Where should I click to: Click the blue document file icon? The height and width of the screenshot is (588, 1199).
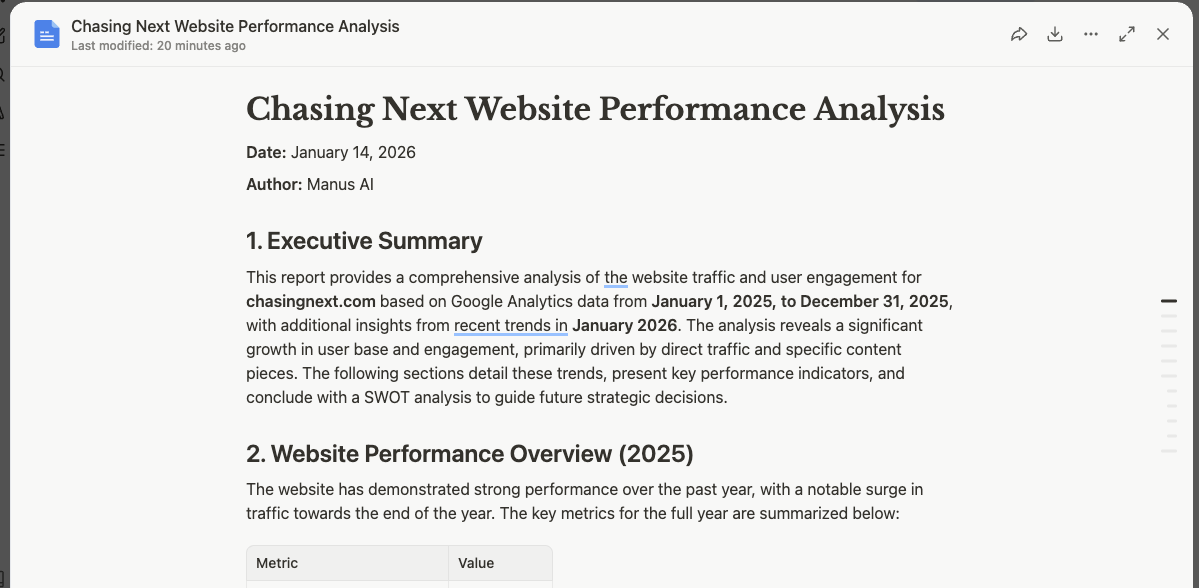(47, 34)
